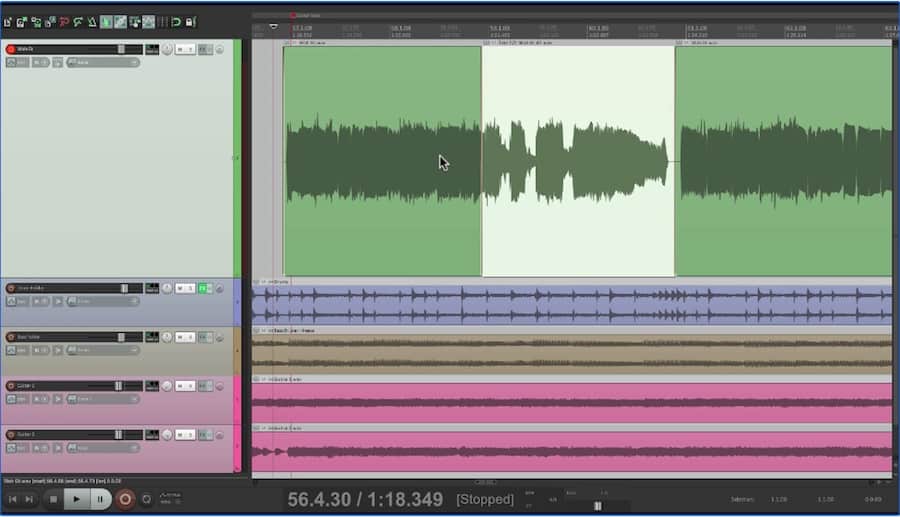Image resolution: width=900 pixels, height=517 pixels.
Task: Open the tan bass track's FX button
Action: [x=203, y=337]
